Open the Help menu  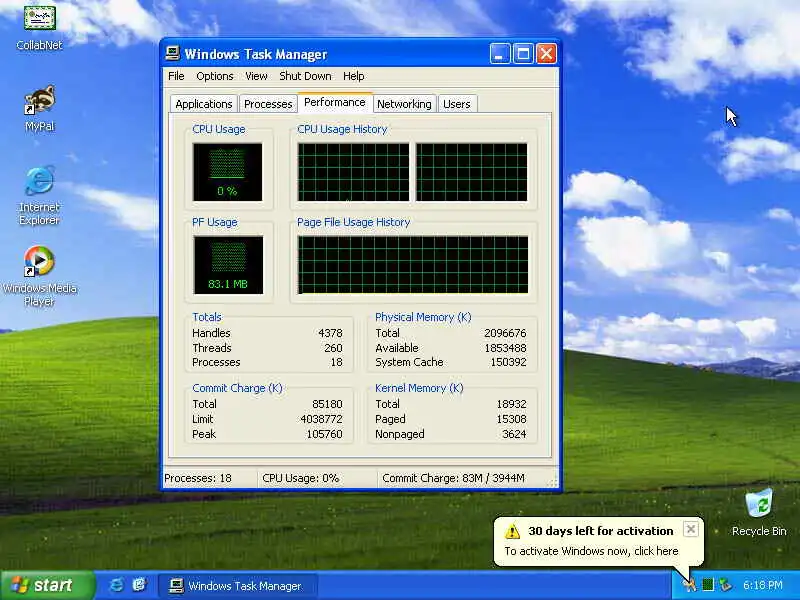(x=353, y=76)
